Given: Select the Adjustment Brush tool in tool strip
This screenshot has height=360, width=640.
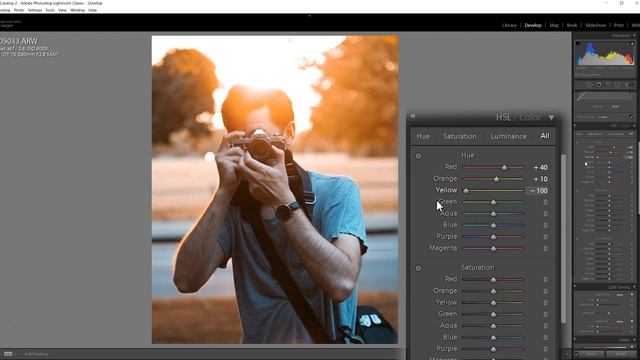Looking at the screenshot, I should pos(629,84).
